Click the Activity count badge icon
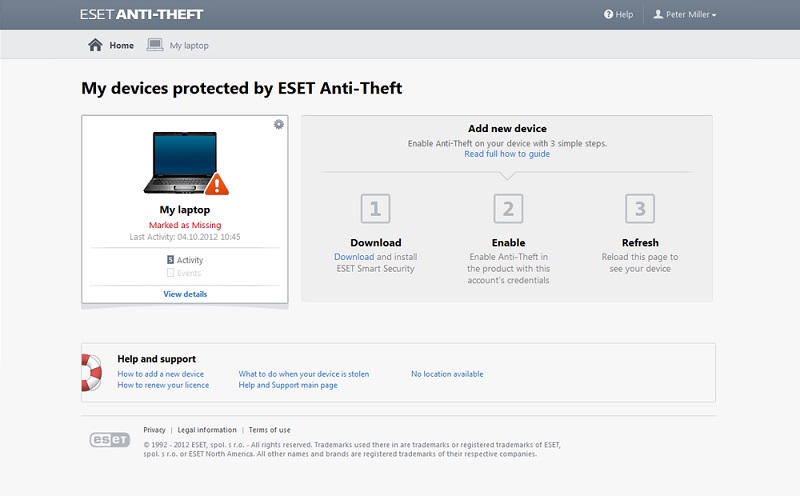This screenshot has width=800, height=496. pos(171,260)
